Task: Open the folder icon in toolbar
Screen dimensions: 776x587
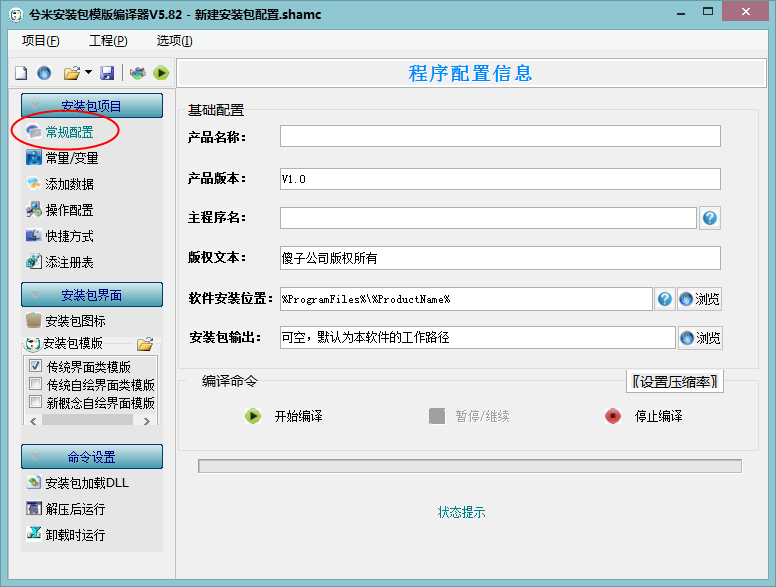Action: point(72,73)
